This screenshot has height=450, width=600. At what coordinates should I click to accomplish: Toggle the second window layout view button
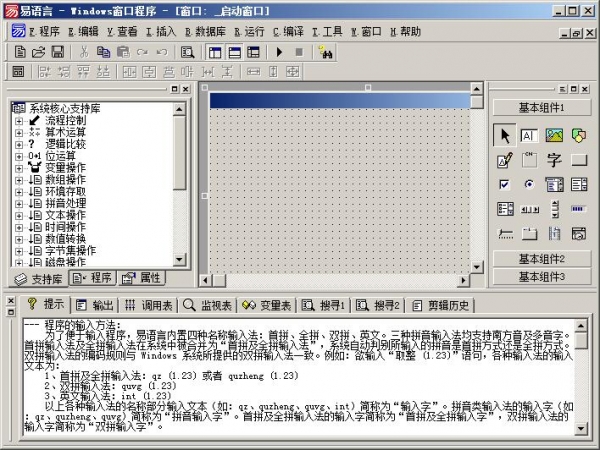pos(235,52)
